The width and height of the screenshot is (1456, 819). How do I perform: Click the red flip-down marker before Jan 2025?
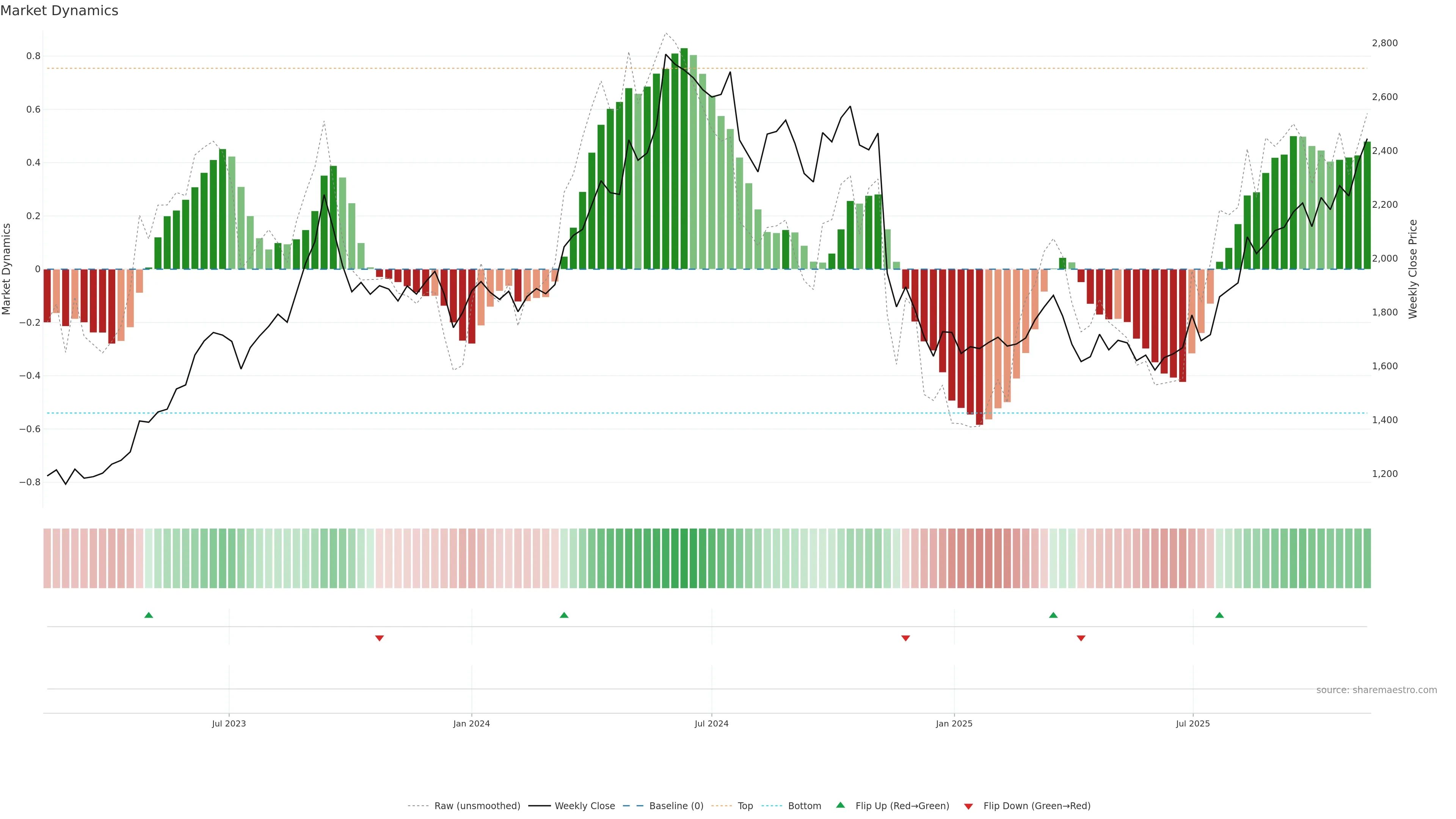905,638
